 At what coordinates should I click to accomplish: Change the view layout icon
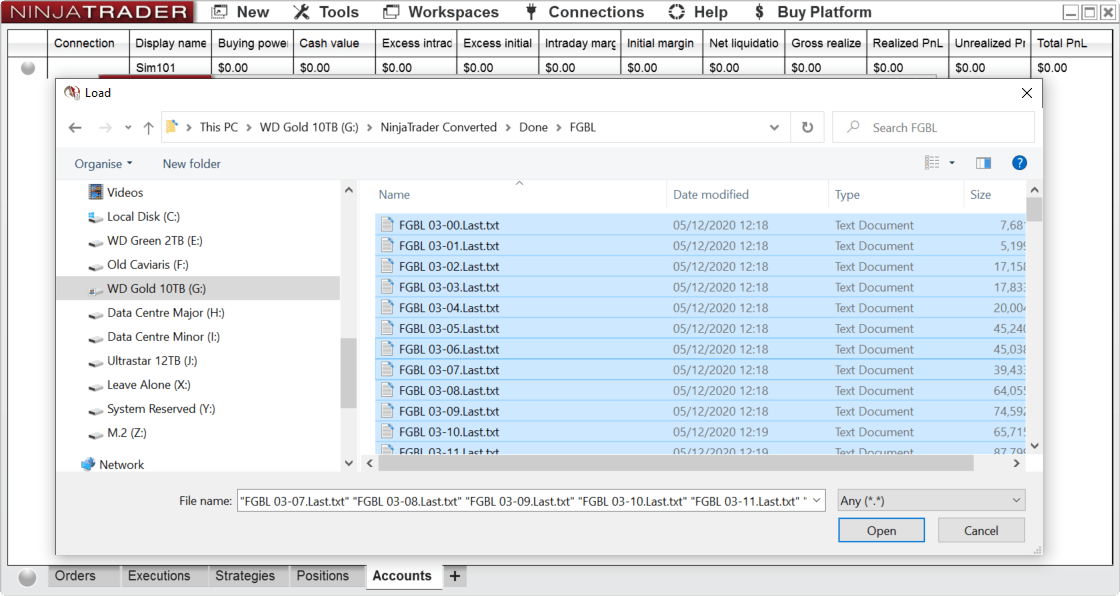coord(932,163)
